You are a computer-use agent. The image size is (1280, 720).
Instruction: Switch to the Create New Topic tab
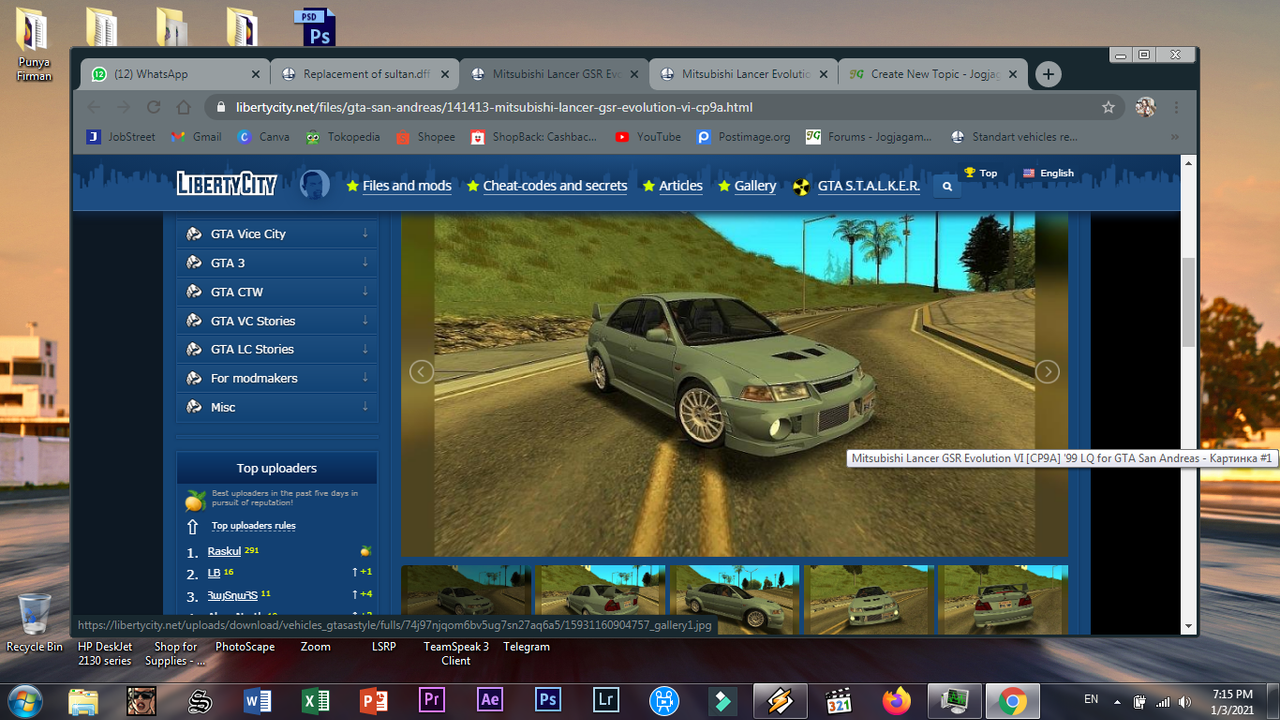click(933, 74)
